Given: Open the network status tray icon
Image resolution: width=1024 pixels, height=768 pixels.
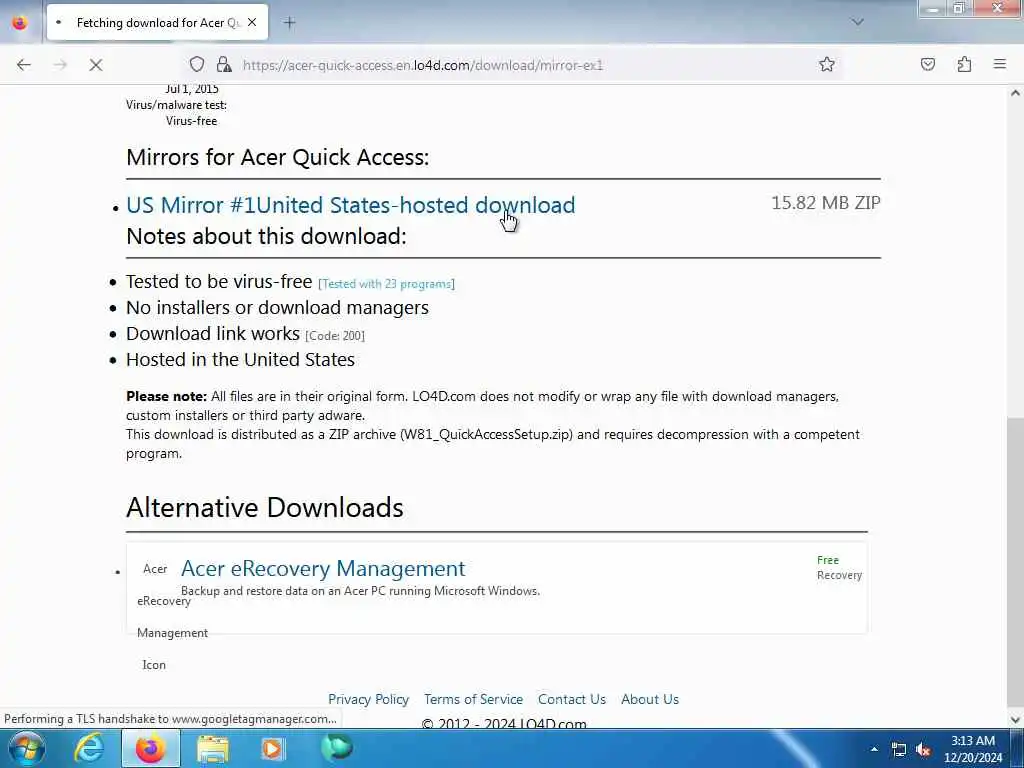Looking at the screenshot, I should [899, 750].
